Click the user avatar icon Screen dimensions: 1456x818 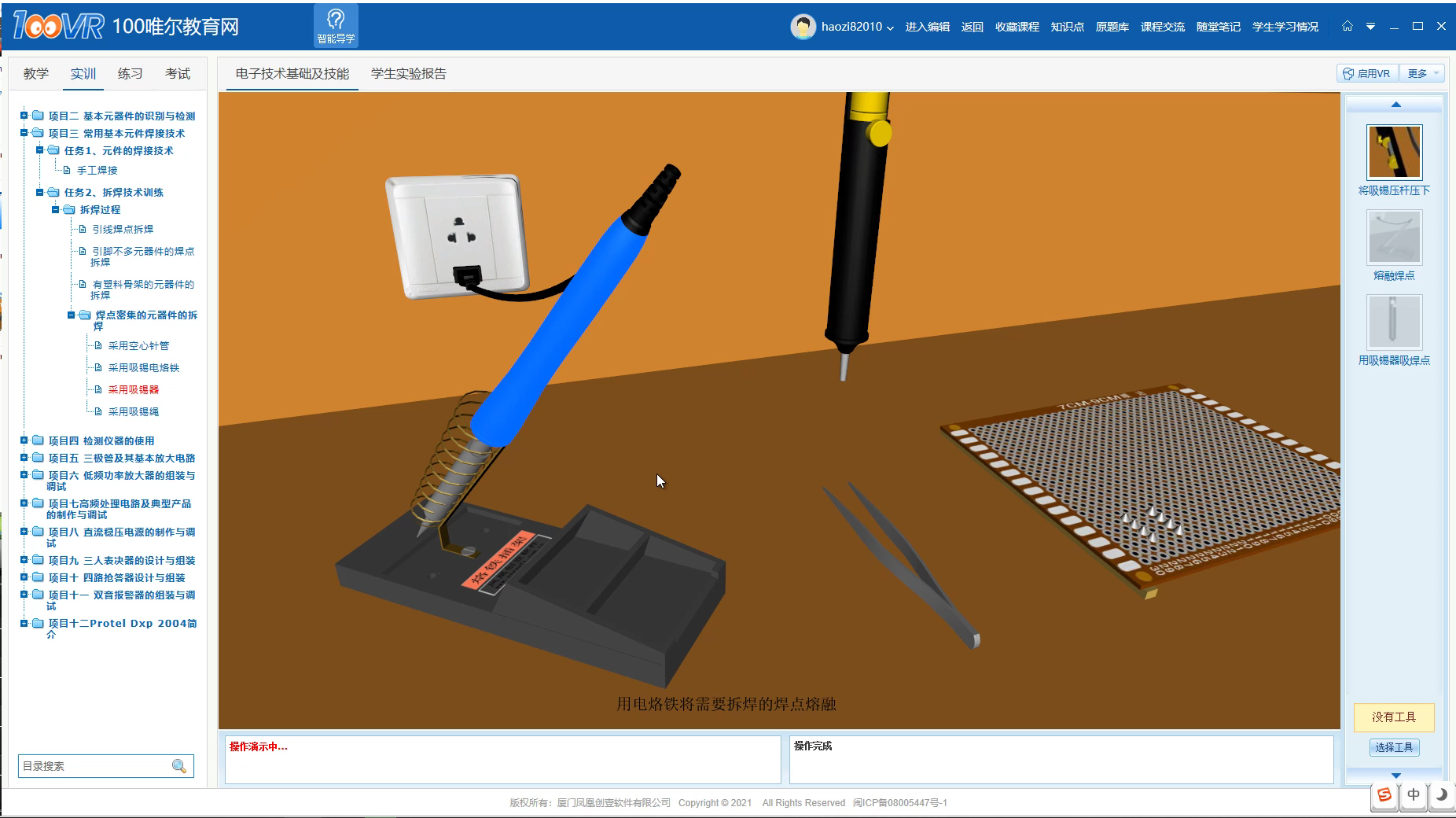(803, 27)
